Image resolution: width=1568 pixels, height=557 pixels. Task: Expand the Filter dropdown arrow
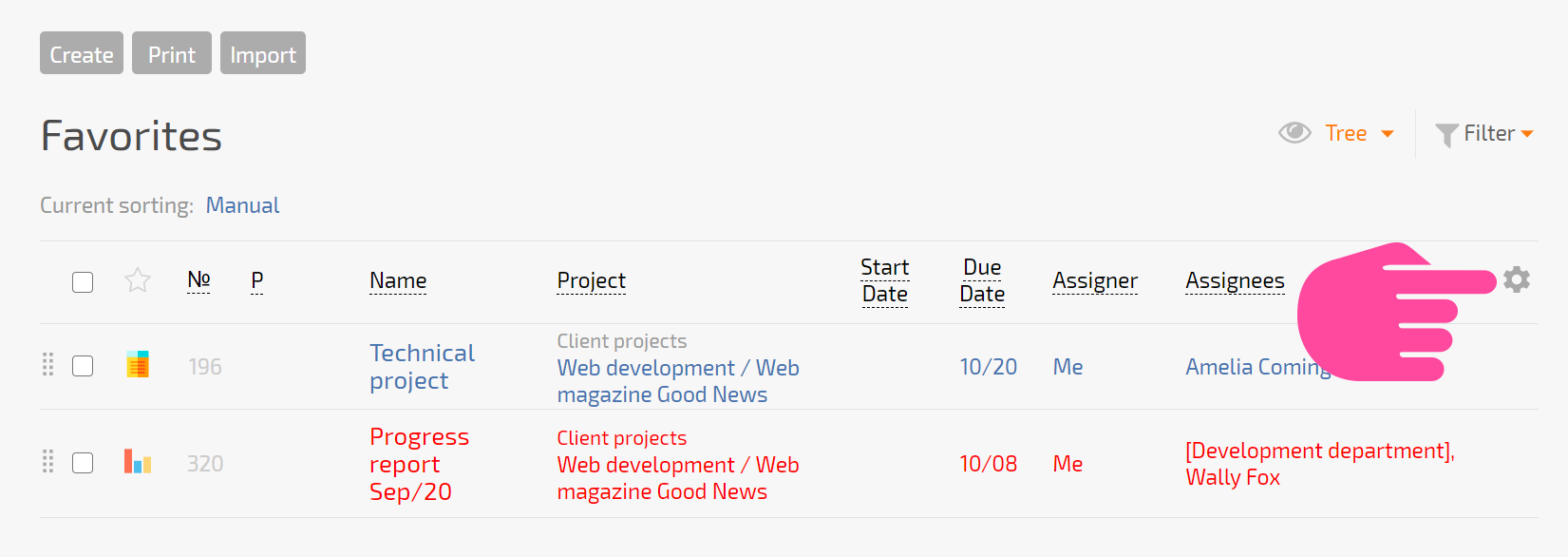[x=1527, y=134]
